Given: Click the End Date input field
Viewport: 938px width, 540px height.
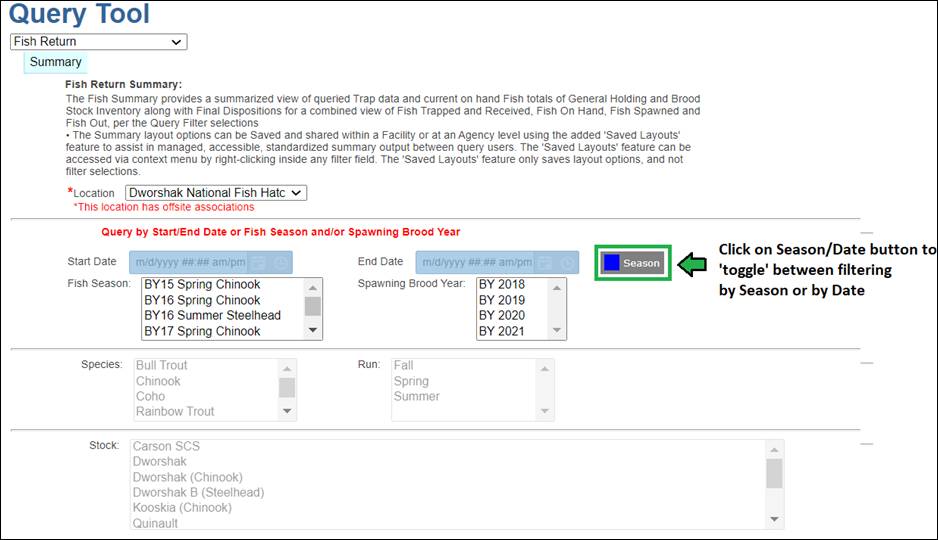Looking at the screenshot, I should pyautogui.click(x=474, y=263).
